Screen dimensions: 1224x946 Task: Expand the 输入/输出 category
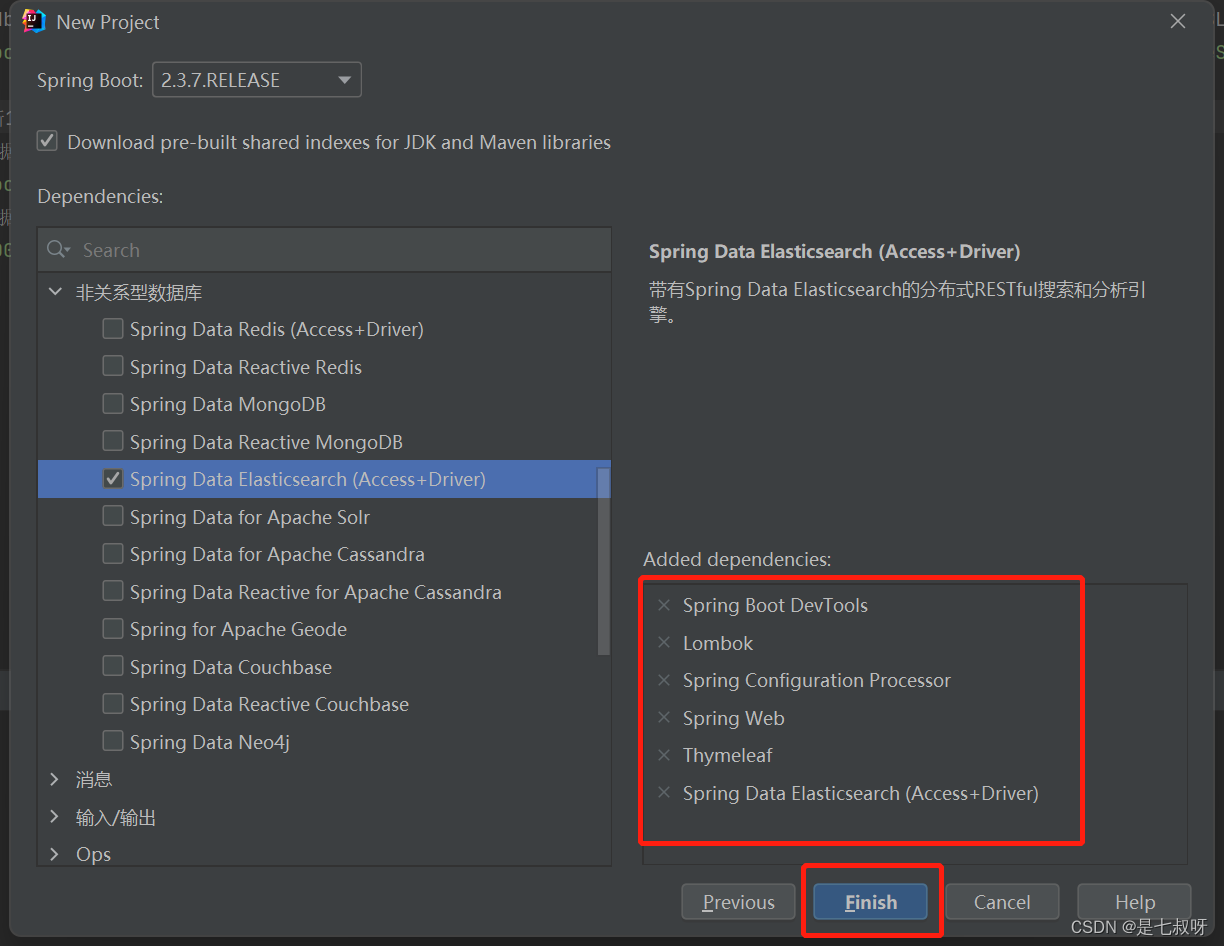pos(54,817)
